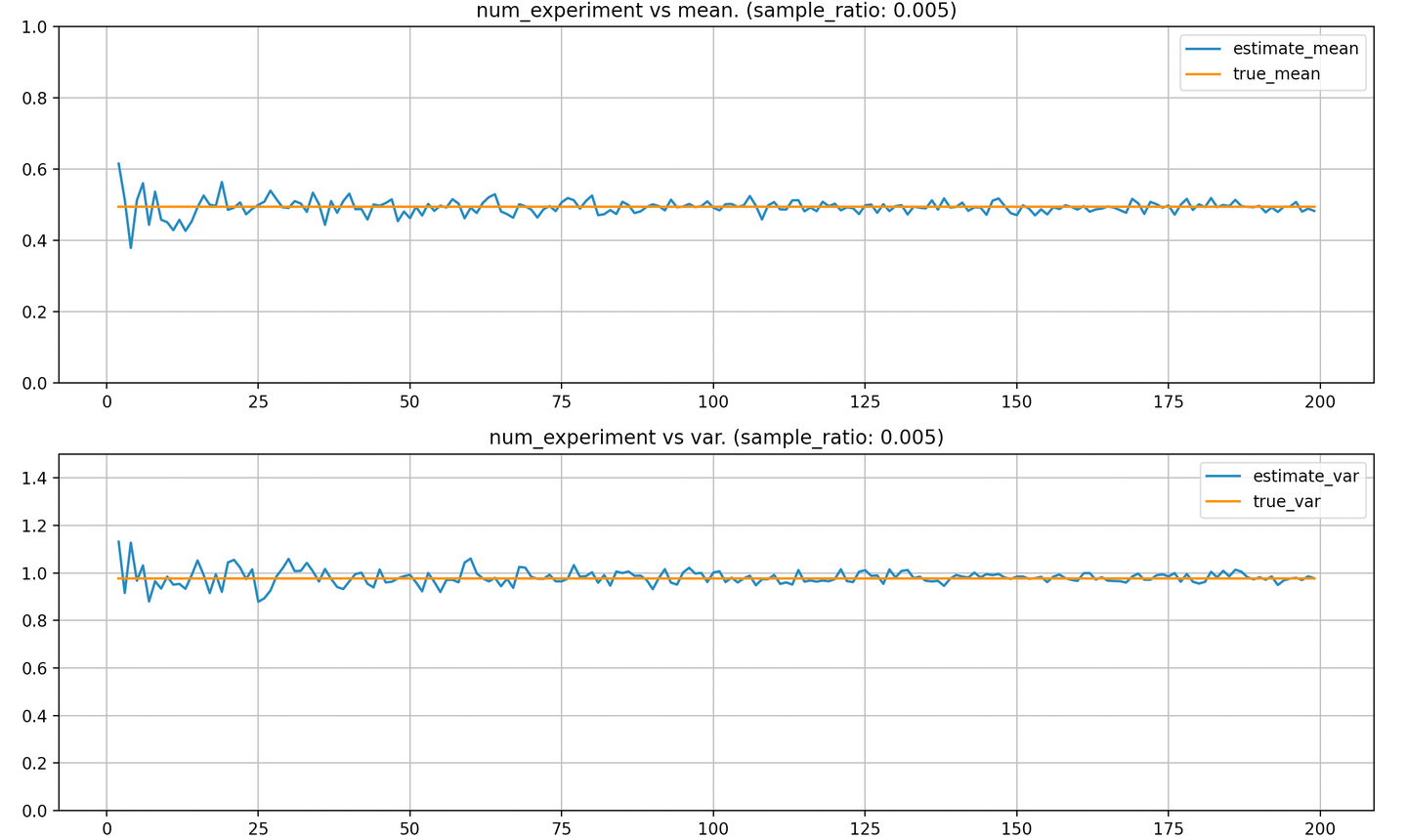Click the 75 x-axis label under the var chart
1407x840 pixels.
(562, 829)
